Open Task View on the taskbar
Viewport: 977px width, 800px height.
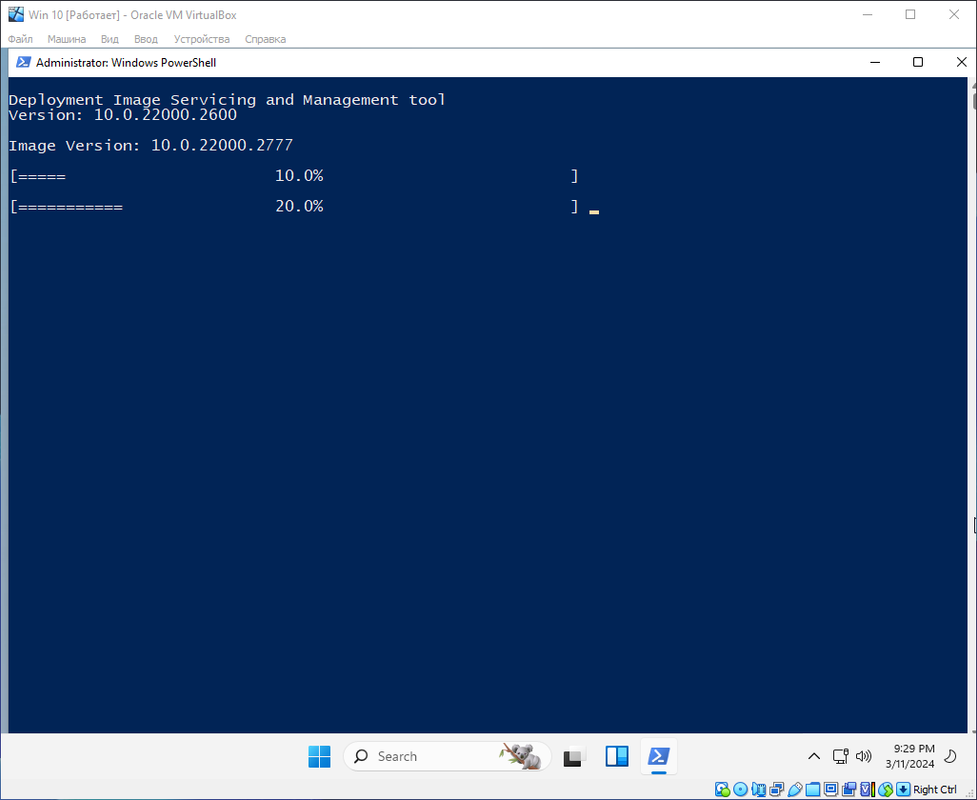point(574,756)
